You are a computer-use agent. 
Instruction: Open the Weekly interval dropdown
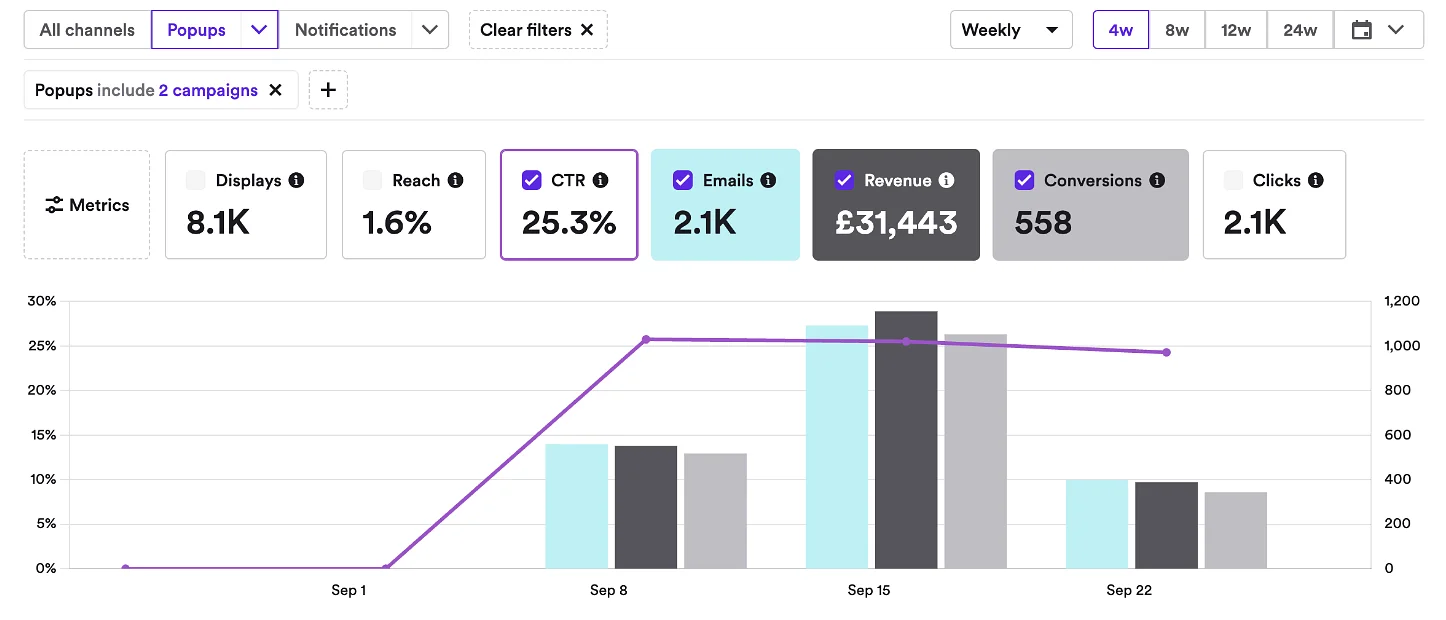[x=1010, y=30]
